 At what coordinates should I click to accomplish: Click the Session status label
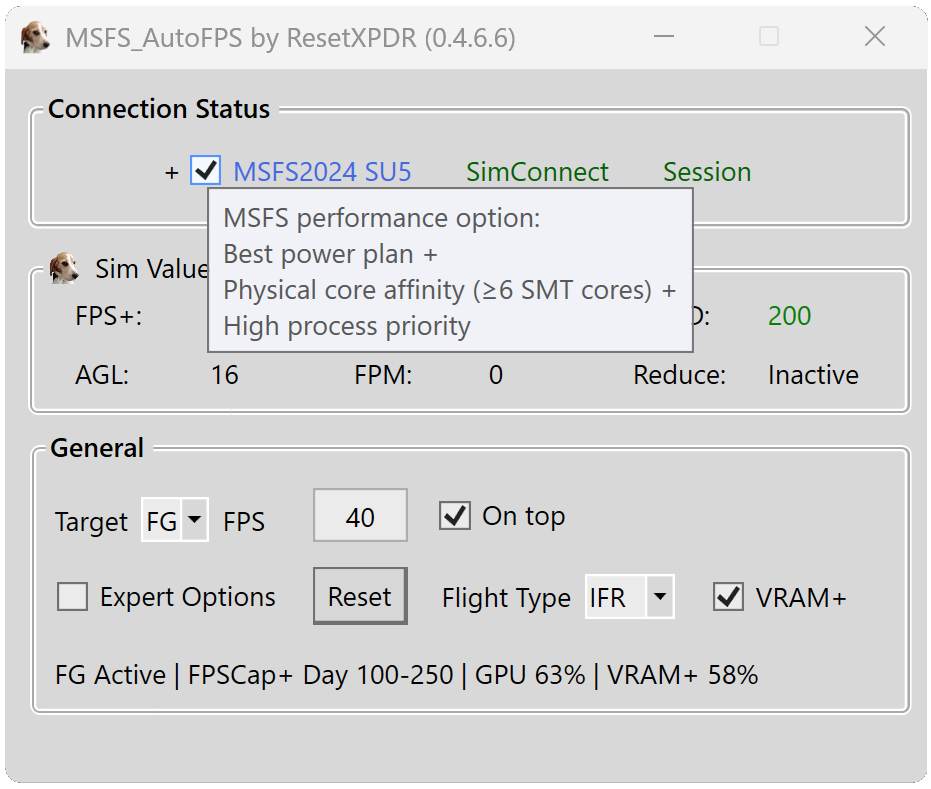[707, 172]
